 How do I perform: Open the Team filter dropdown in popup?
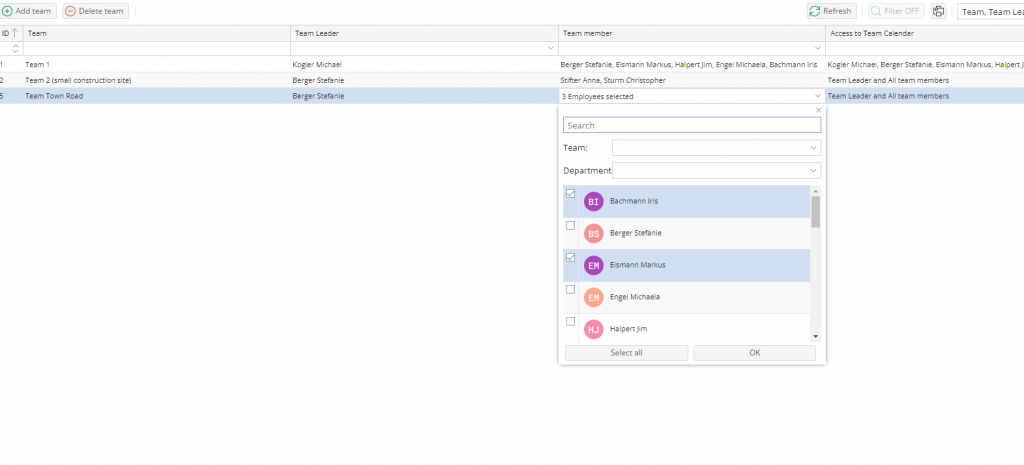point(715,148)
